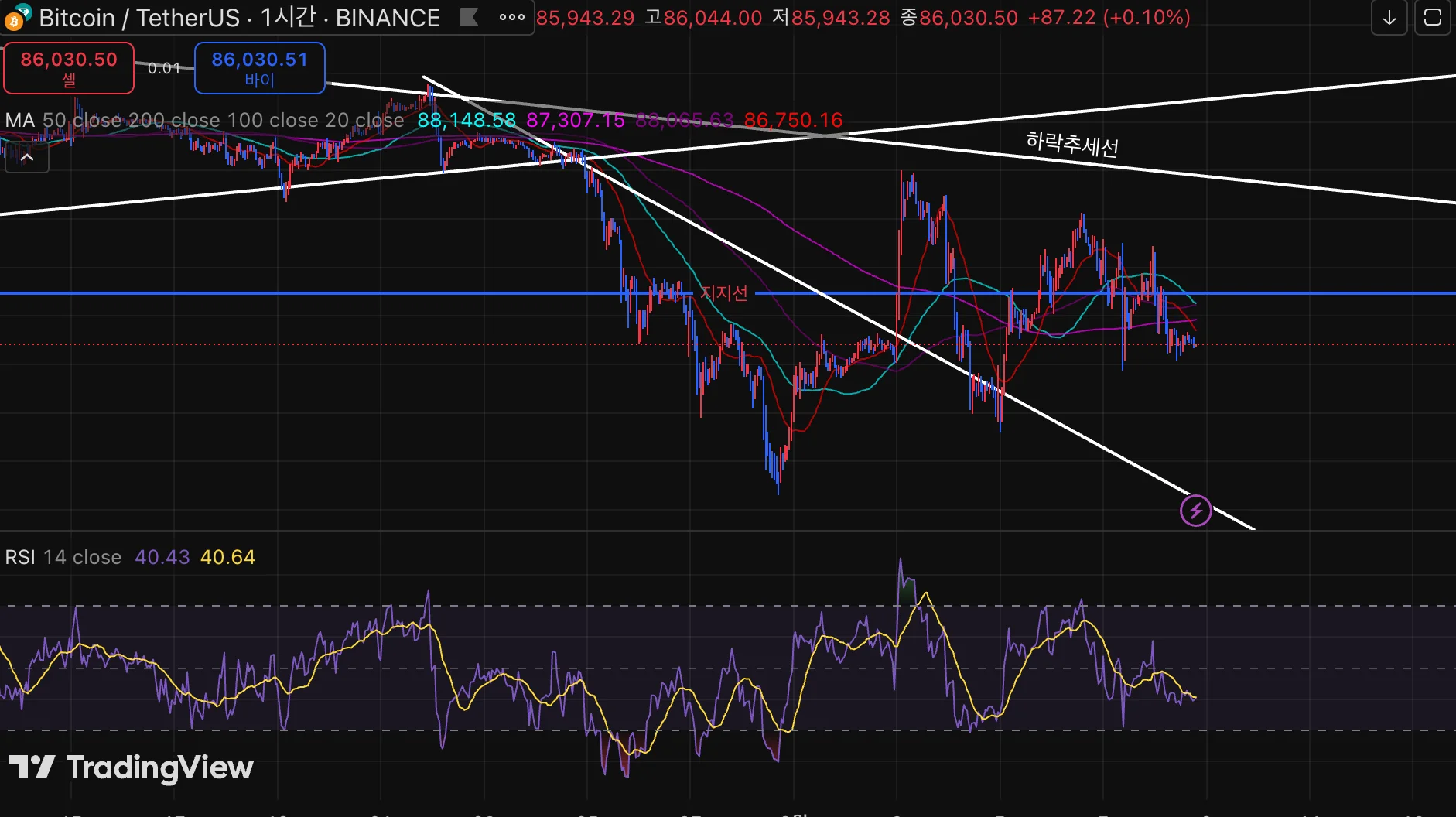Click the red MA value 86,750.16
This screenshot has width=1456, height=817.
794,120
